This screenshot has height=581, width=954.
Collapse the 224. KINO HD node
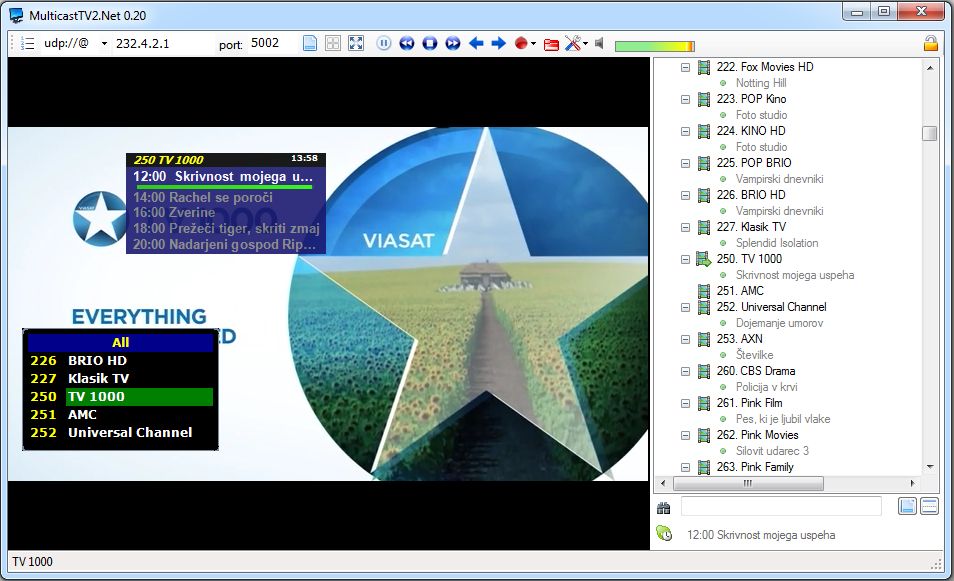coord(685,131)
